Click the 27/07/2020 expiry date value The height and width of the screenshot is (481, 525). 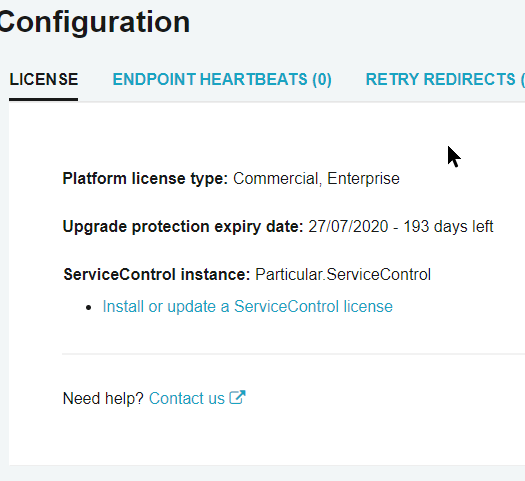348,227
